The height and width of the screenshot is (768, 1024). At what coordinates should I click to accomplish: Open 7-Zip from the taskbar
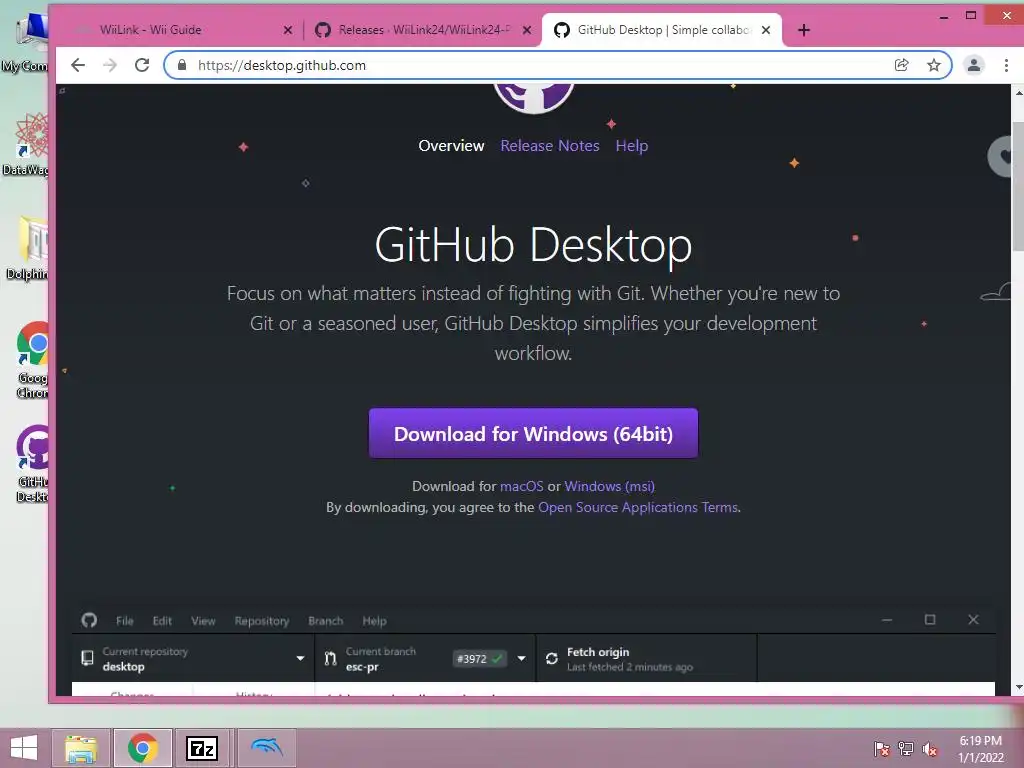coord(202,748)
